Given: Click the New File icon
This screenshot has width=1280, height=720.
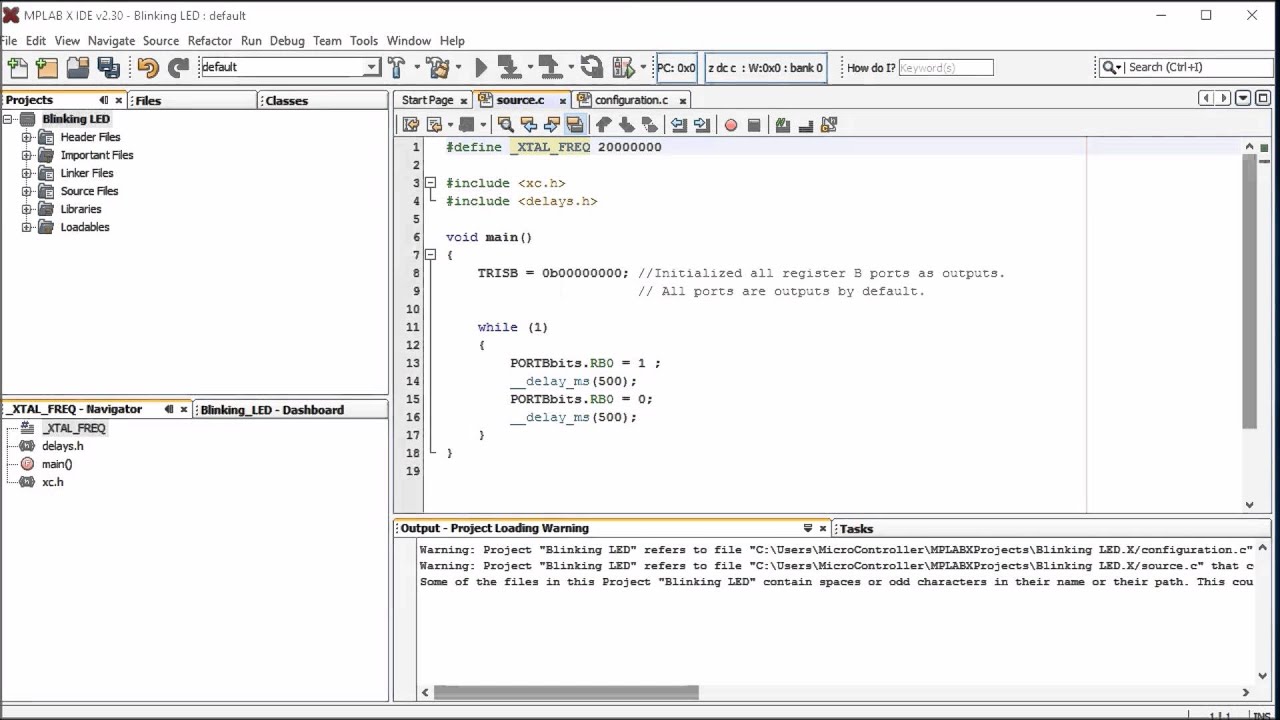Looking at the screenshot, I should [x=17, y=67].
